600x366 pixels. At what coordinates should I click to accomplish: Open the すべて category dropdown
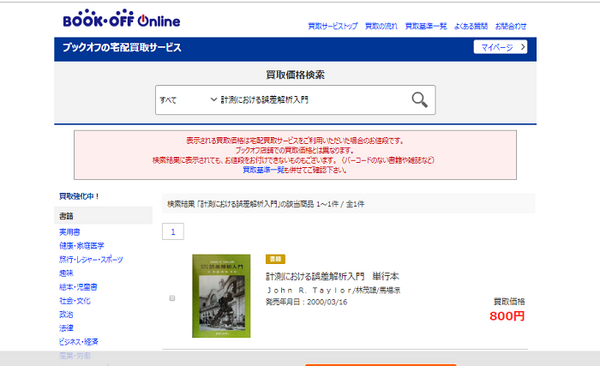pos(188,100)
